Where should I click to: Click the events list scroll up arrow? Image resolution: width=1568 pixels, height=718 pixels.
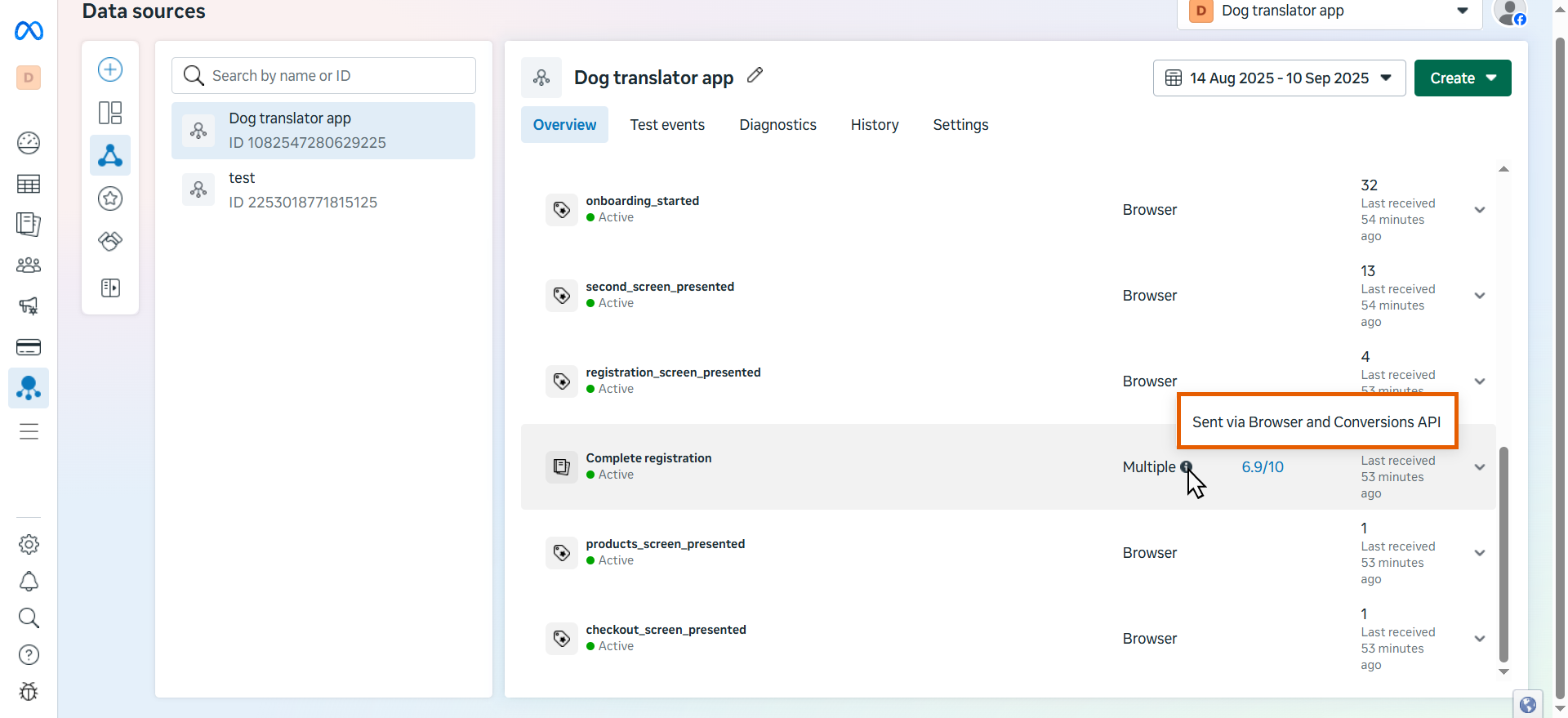(x=1503, y=169)
